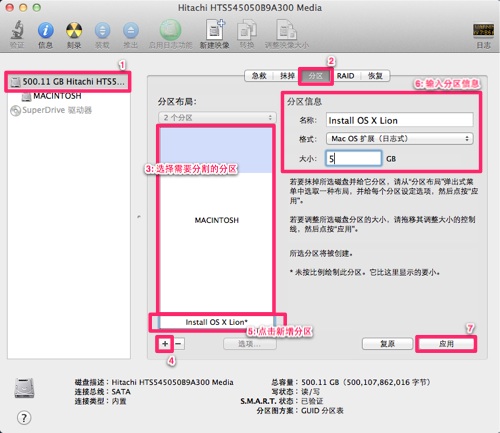
Task: Switch to the Partition (分区) tab
Action: click(x=315, y=76)
